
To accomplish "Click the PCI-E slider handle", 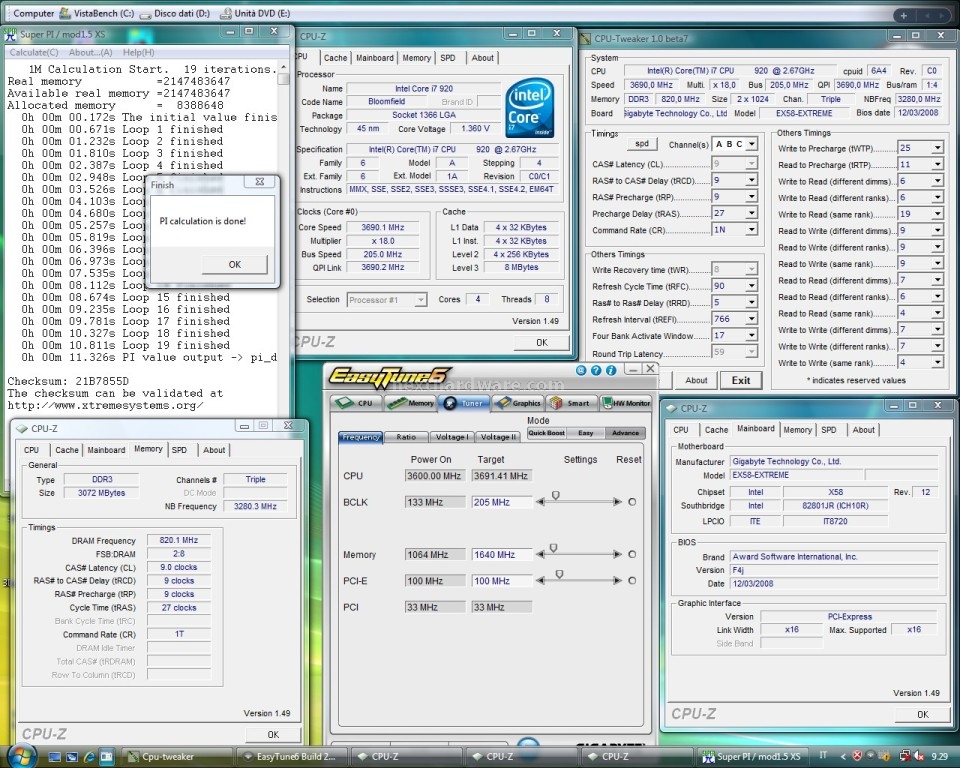I will click(x=559, y=574).
